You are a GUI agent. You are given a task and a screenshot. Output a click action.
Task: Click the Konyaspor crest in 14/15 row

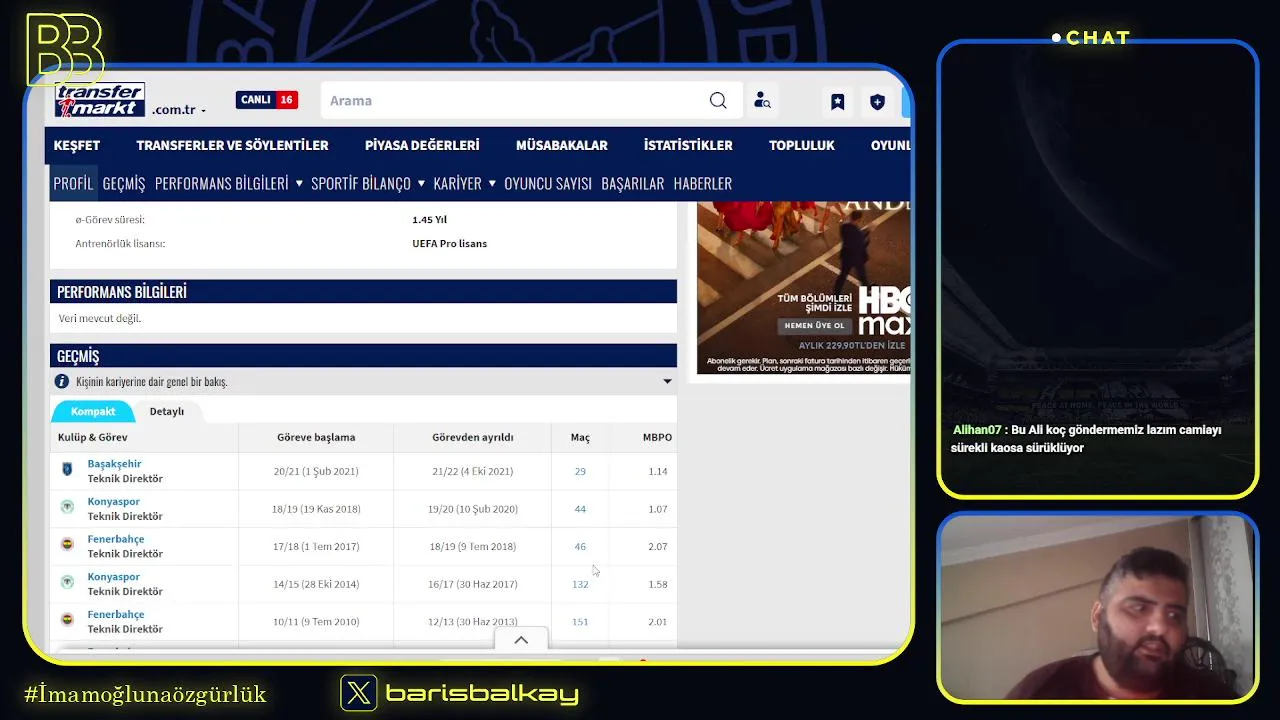click(67, 583)
